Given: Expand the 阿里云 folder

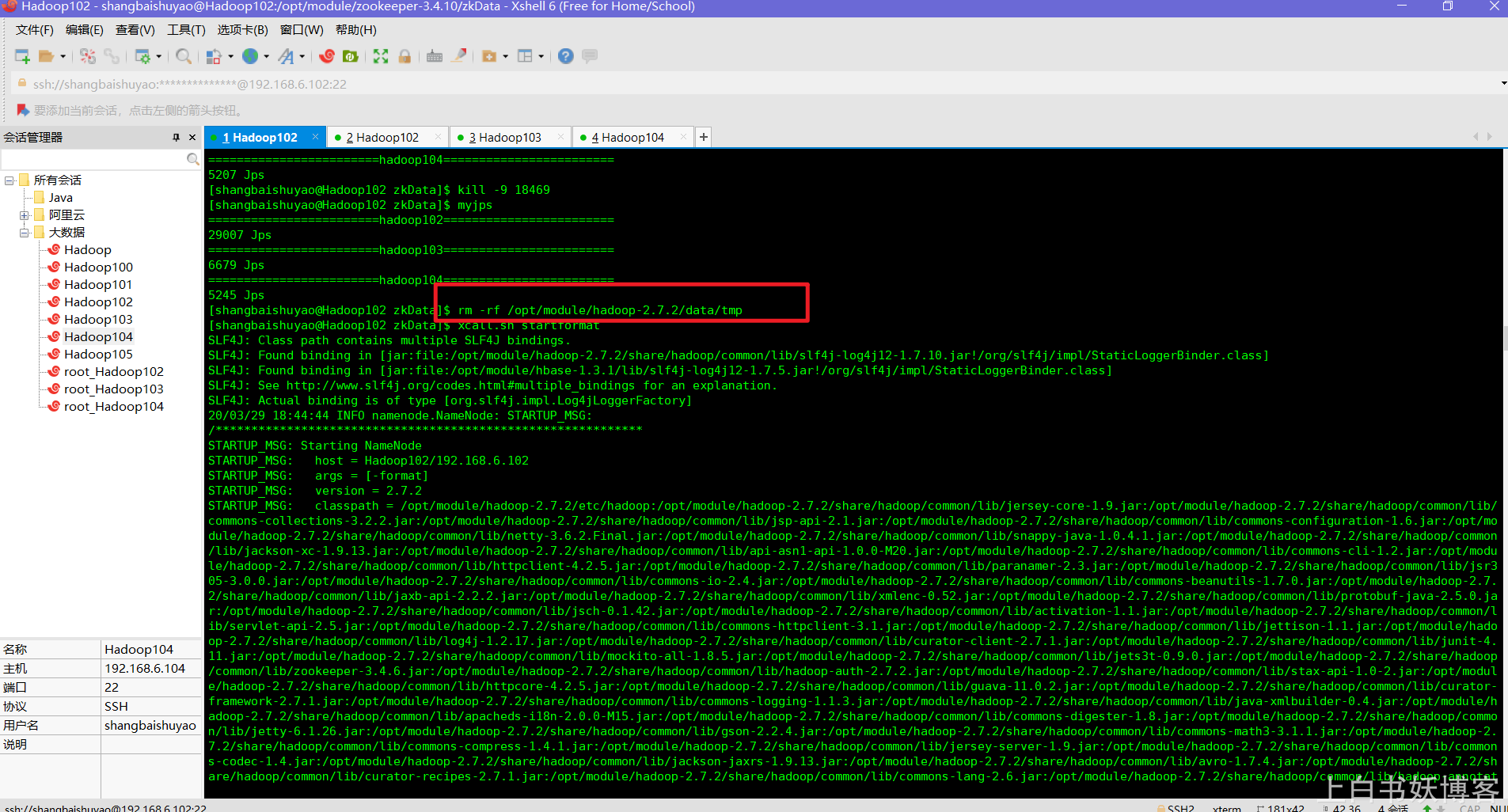Looking at the screenshot, I should click(x=25, y=215).
